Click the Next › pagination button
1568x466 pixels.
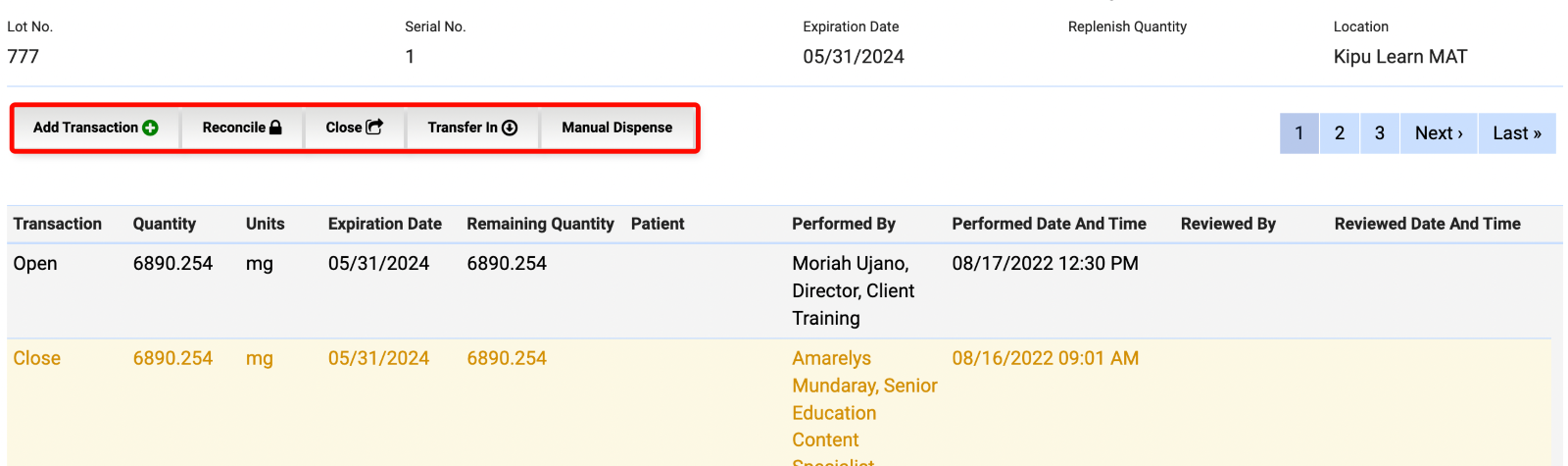(x=1439, y=133)
